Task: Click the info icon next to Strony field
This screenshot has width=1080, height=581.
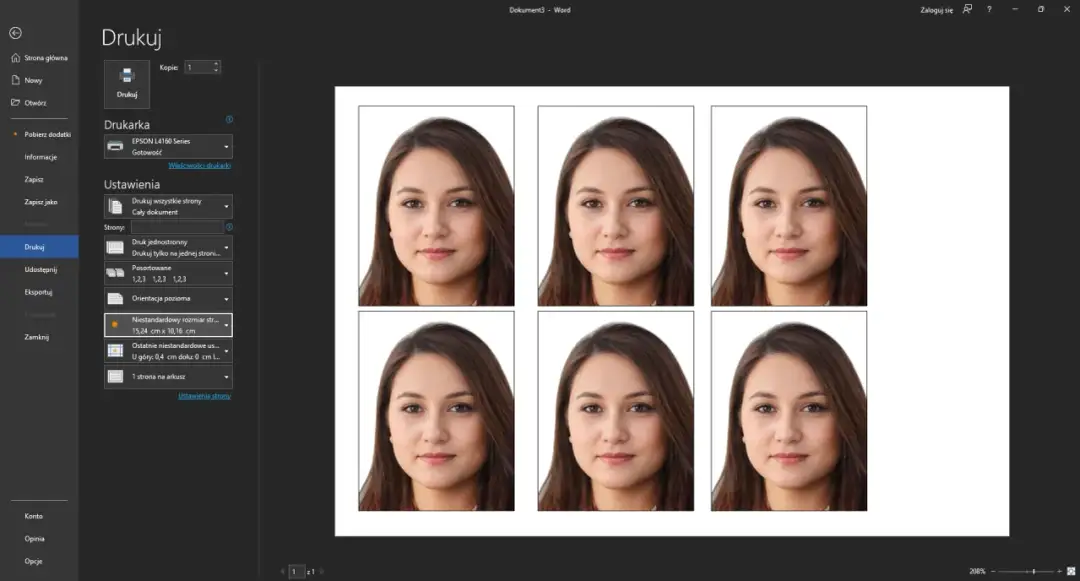Action: click(x=229, y=227)
